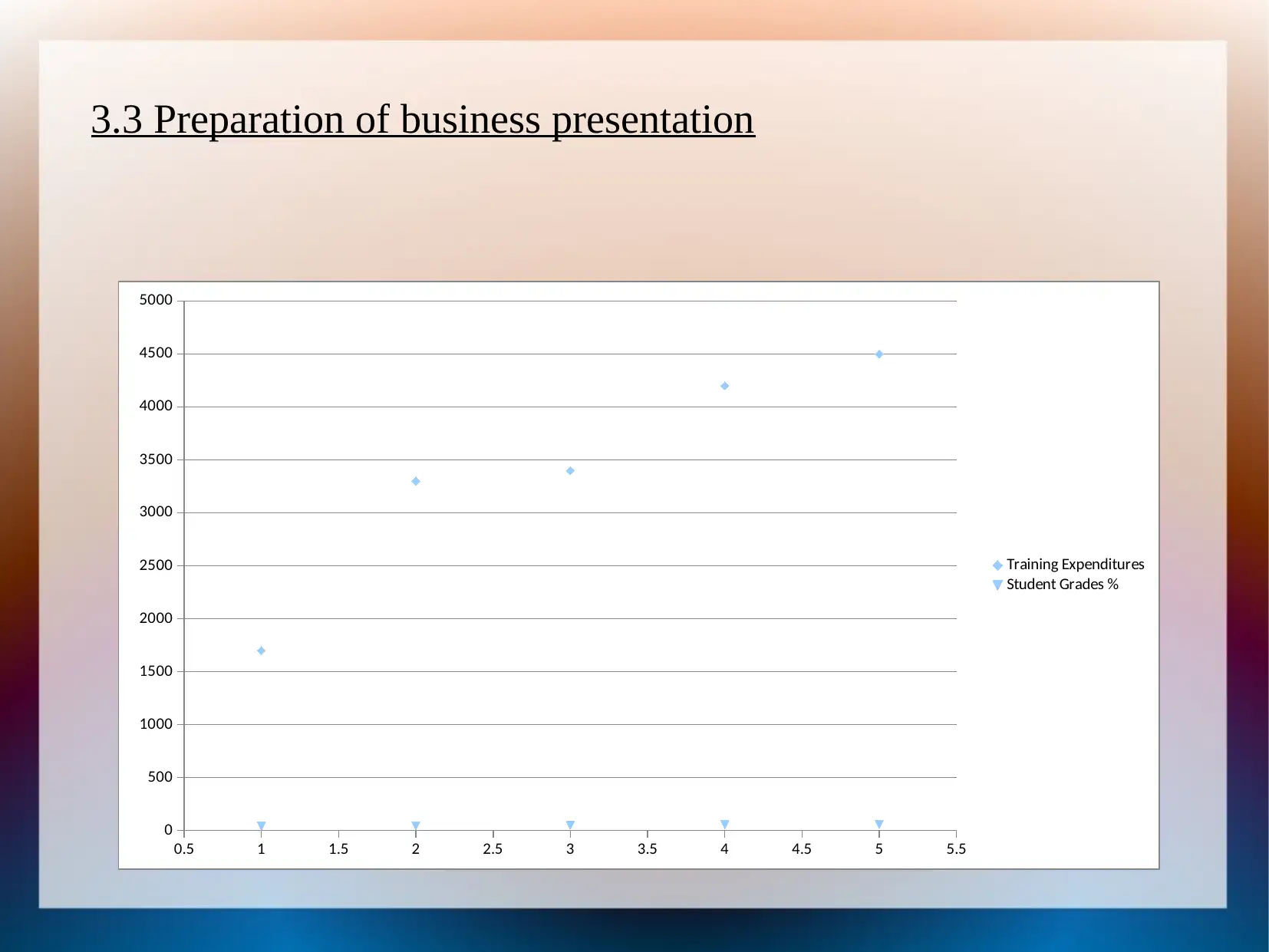
Task: Click the Student Grades triangle marker at x=4
Action: coord(724,825)
